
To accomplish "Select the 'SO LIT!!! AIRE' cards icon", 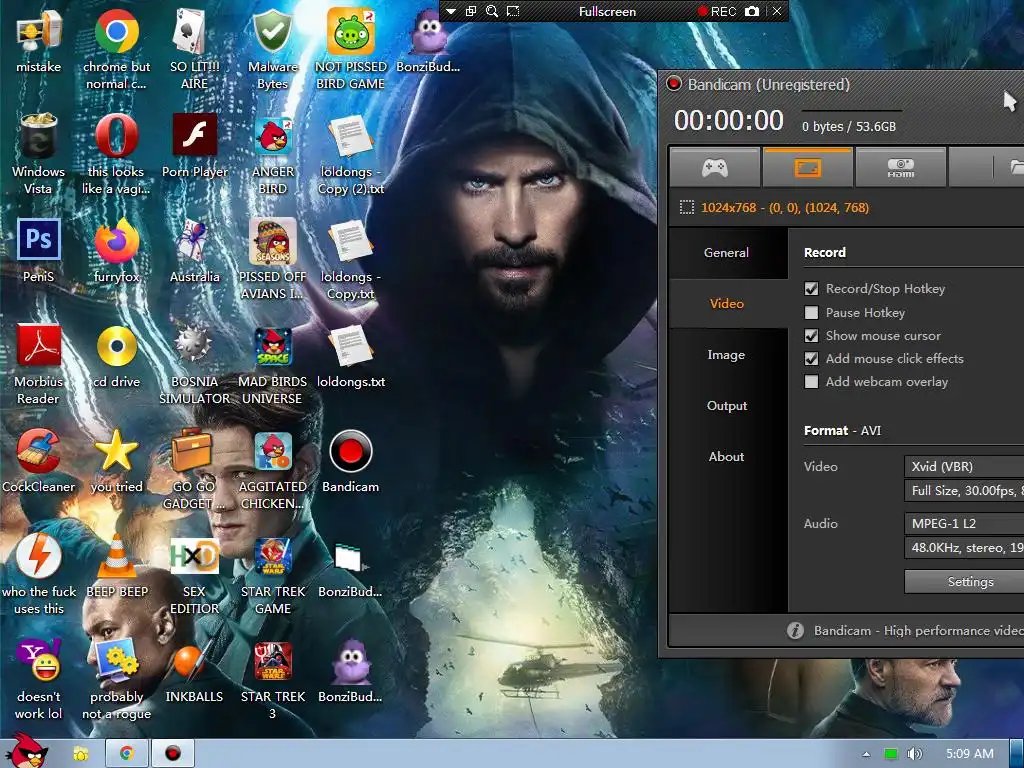I will click(x=194, y=49).
